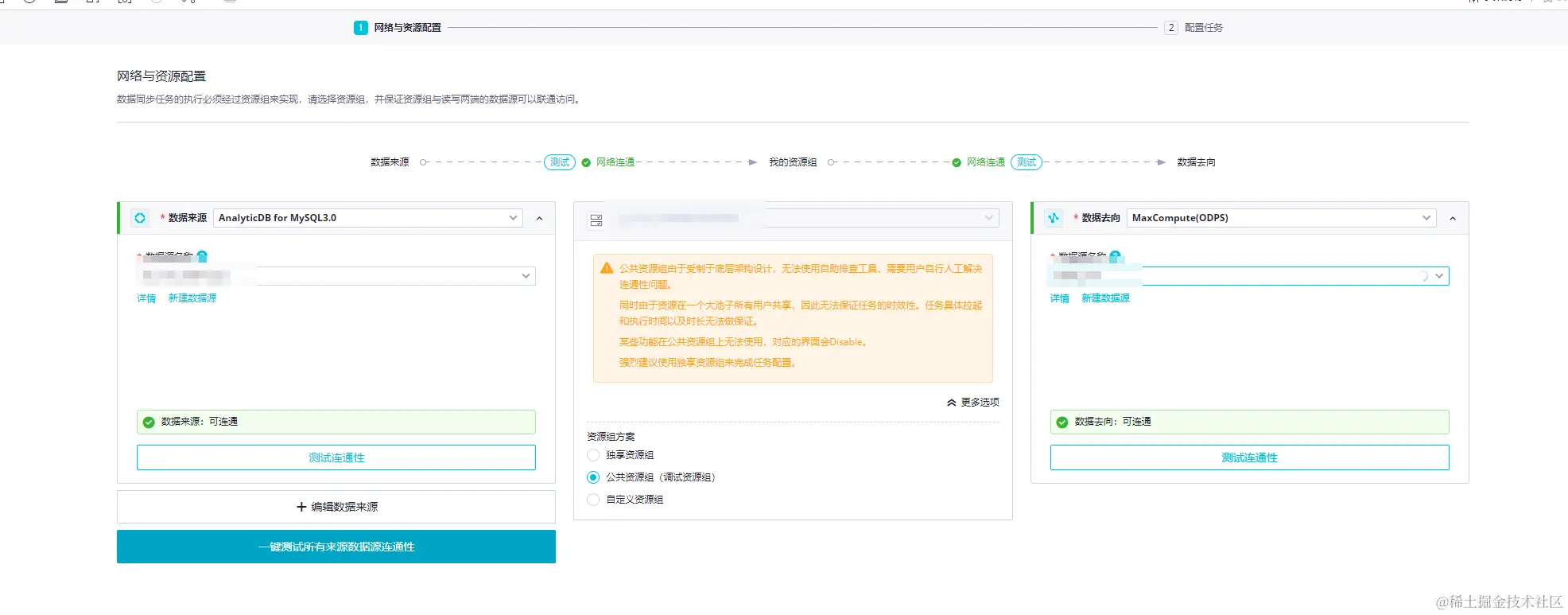
Task: Collapse the 数据去向 panel with chevron
Action: pos(1453,218)
